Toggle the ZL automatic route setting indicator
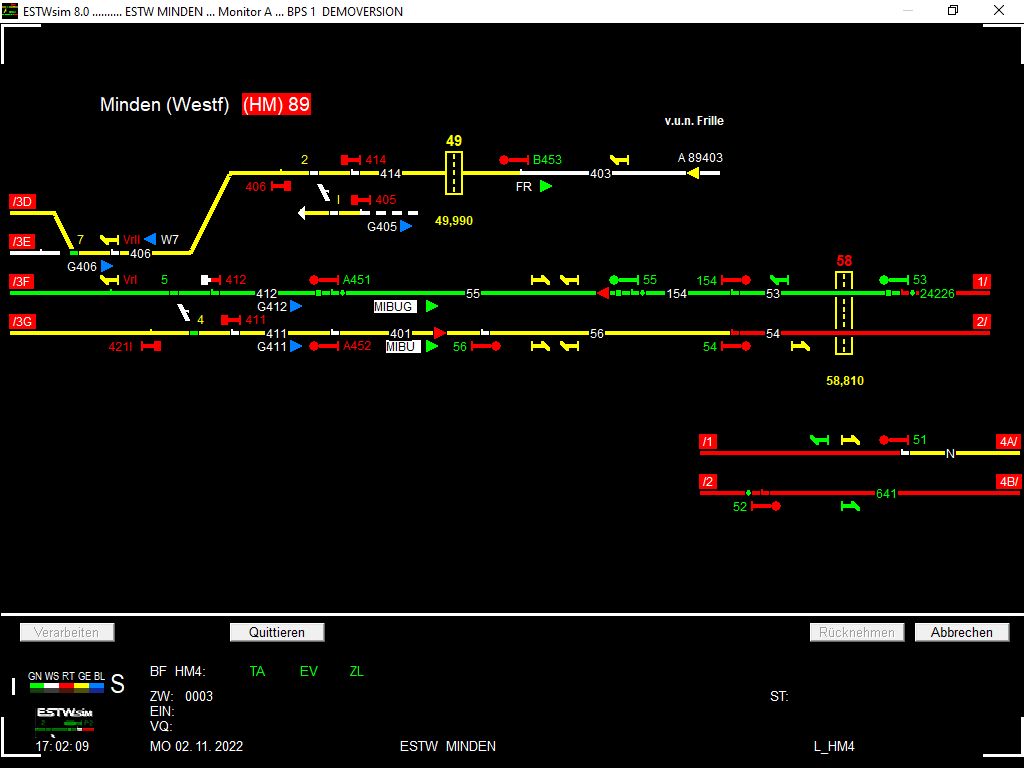The width and height of the screenshot is (1024, 768). (x=356, y=671)
